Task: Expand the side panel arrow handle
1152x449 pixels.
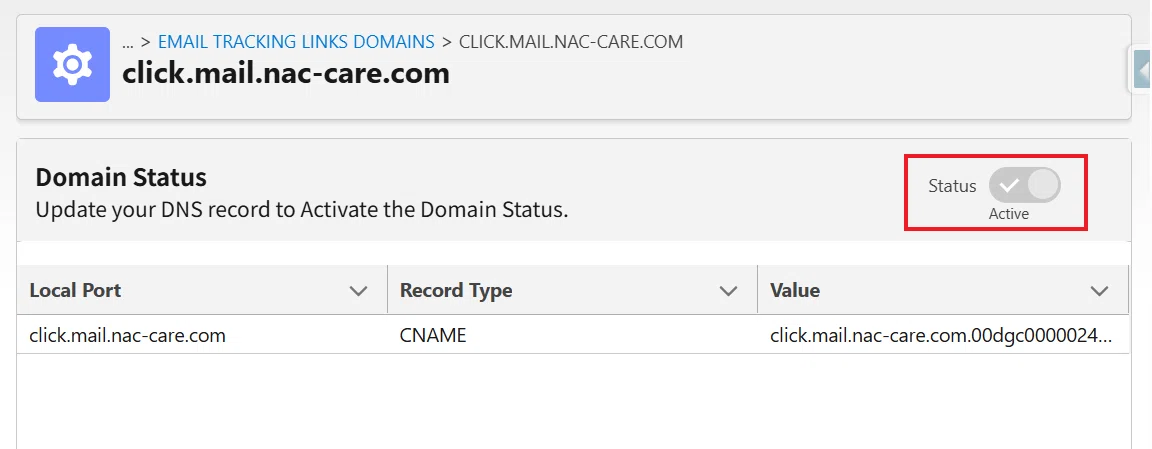Action: point(1141,68)
